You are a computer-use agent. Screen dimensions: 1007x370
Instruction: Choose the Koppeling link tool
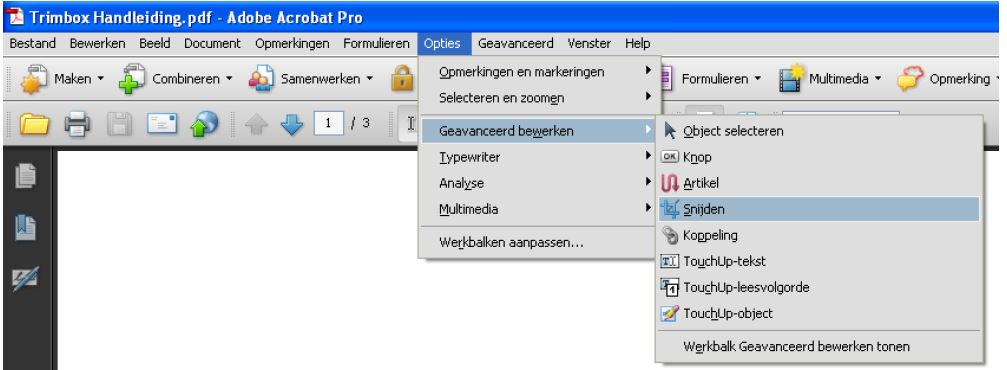[819, 236]
